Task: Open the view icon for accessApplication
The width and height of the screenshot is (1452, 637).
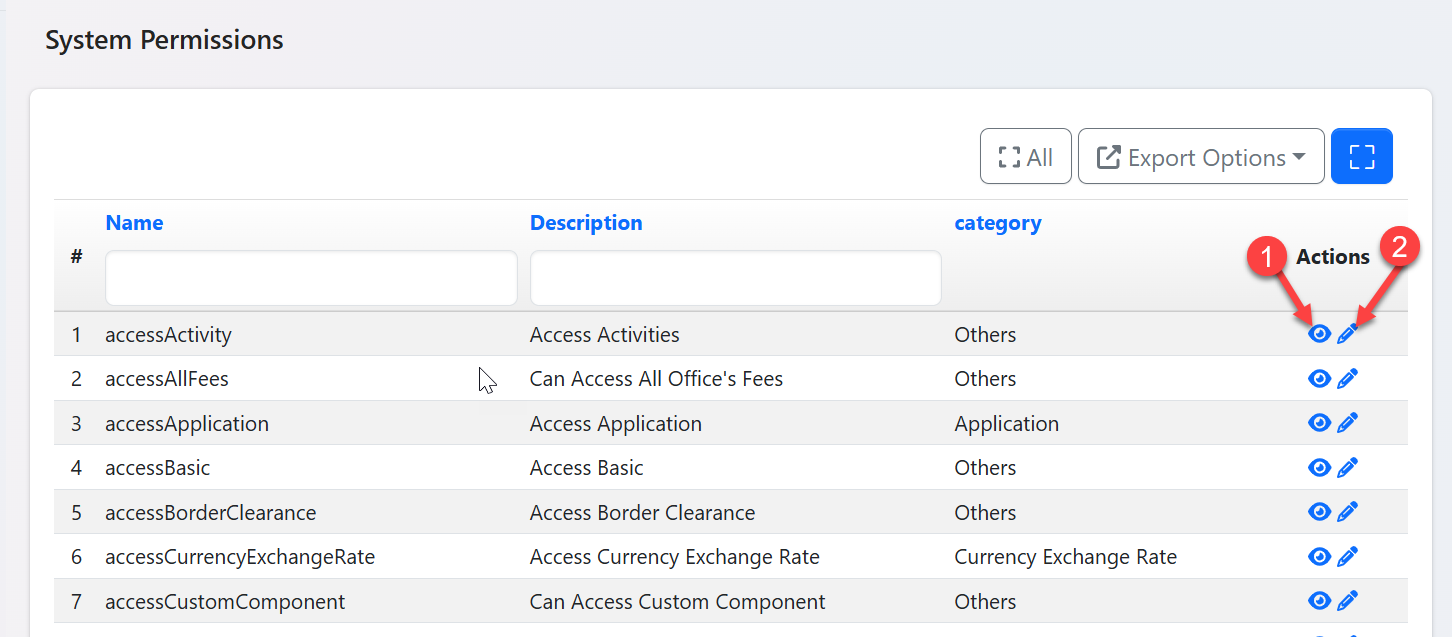Action: (1319, 423)
